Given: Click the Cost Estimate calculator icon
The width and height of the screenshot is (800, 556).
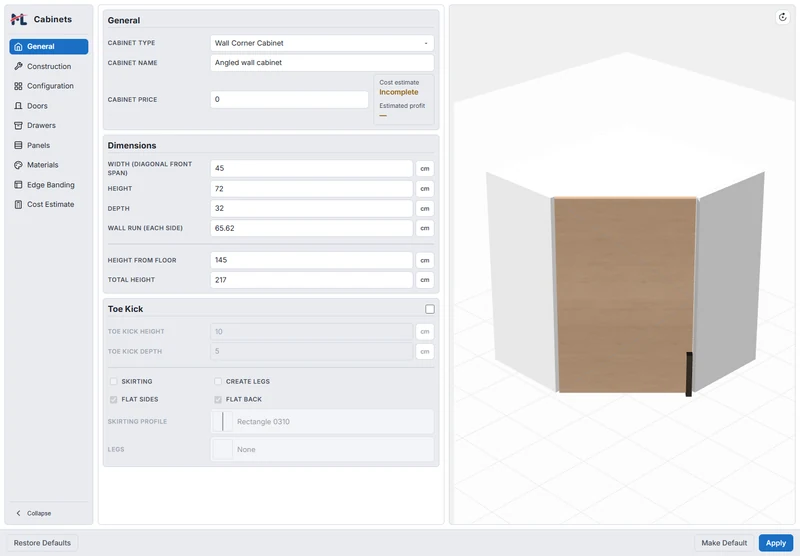Looking at the screenshot, I should click(x=18, y=205).
